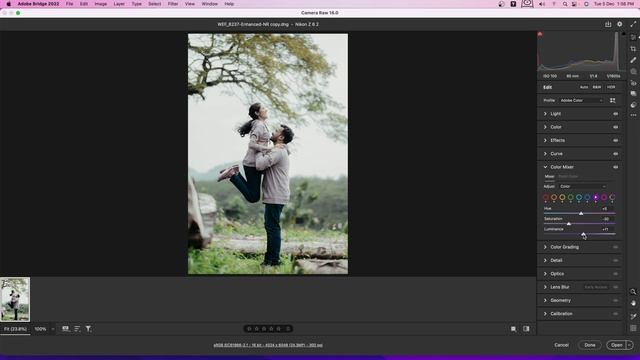This screenshot has height=360, width=640.
Task: Click the Cancel button
Action: (561, 345)
